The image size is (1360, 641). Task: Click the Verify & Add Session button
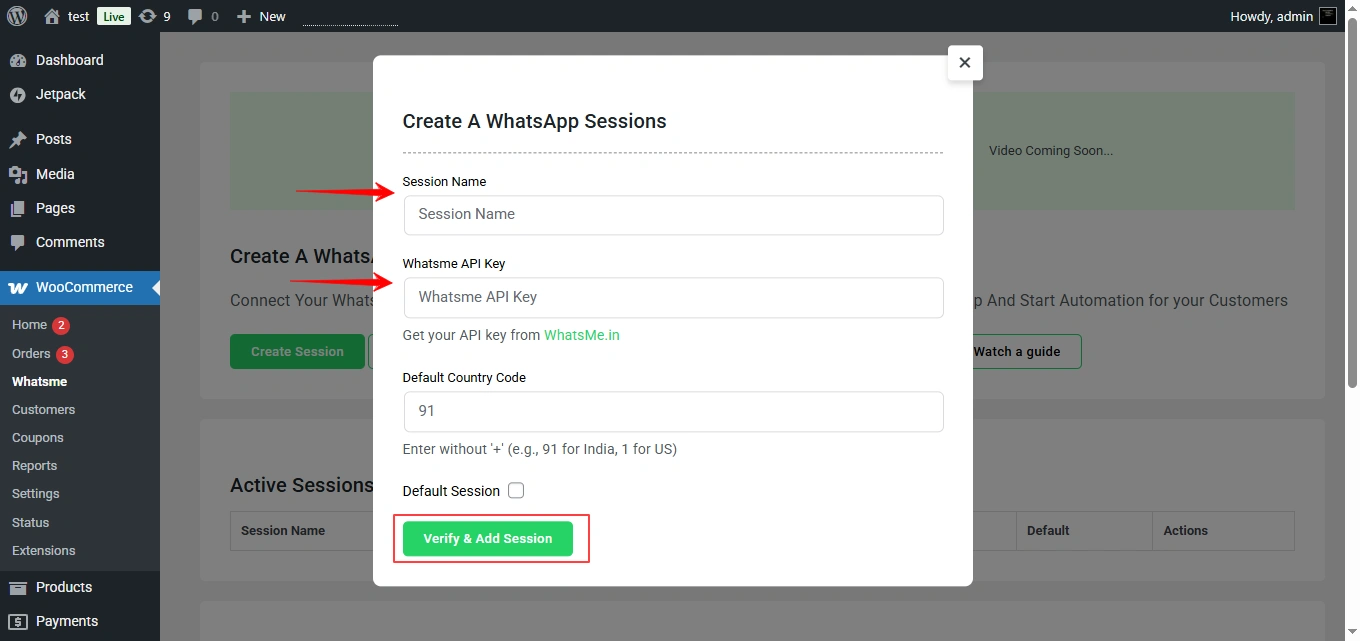point(488,539)
